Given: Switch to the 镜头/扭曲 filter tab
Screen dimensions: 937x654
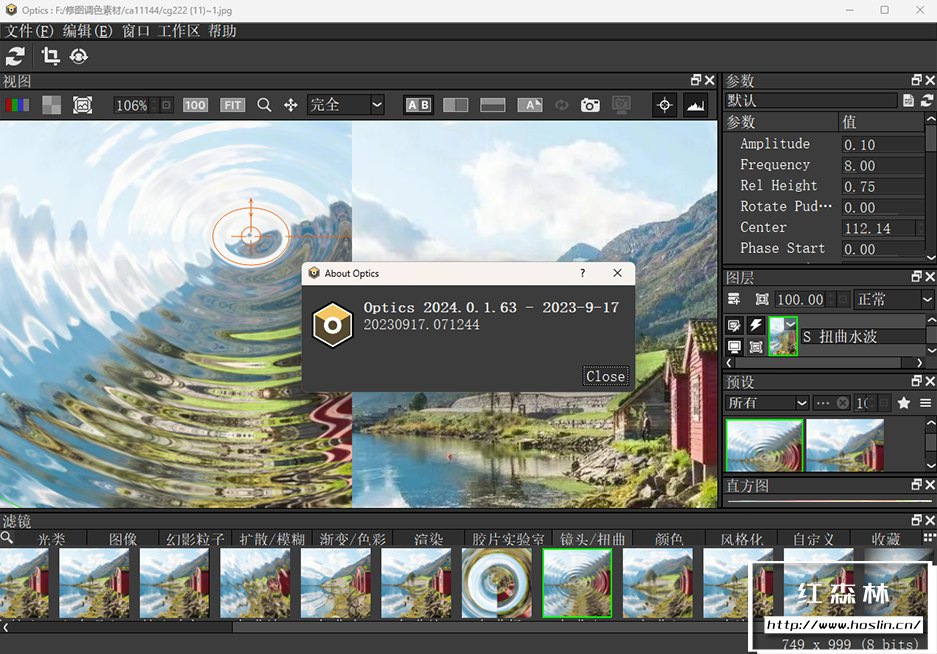Looking at the screenshot, I should [x=592, y=539].
